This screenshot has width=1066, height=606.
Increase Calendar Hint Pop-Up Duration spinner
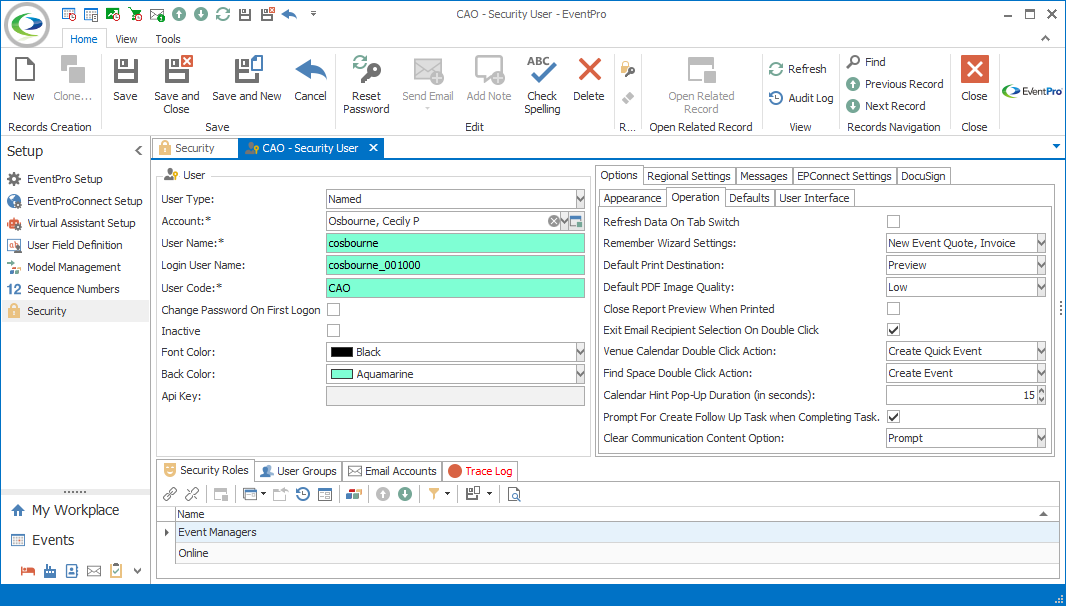pyautogui.click(x=1041, y=391)
